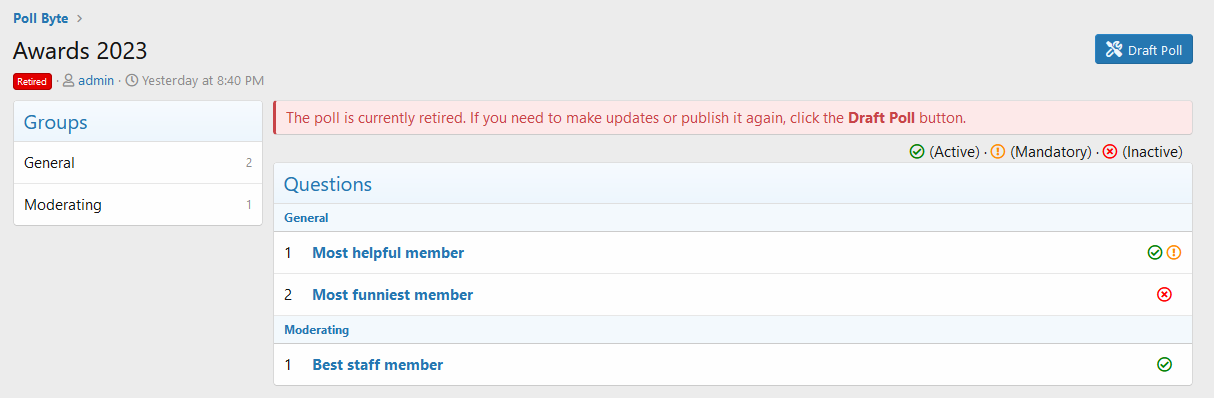The height and width of the screenshot is (398, 1214).
Task: Click active checkmark icon on Most helpful member
Action: click(x=1155, y=253)
